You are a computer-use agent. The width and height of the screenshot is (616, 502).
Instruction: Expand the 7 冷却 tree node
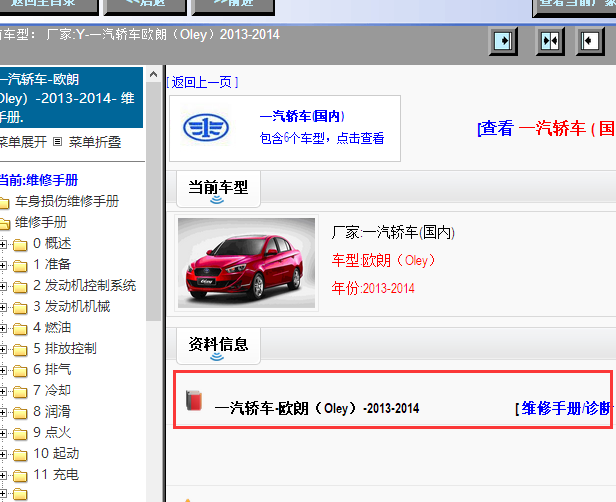coord(3,391)
